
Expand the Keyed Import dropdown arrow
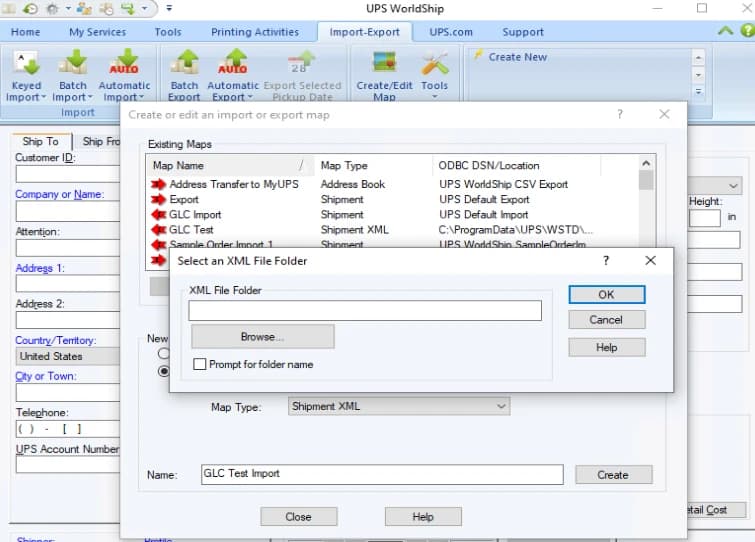click(x=44, y=97)
